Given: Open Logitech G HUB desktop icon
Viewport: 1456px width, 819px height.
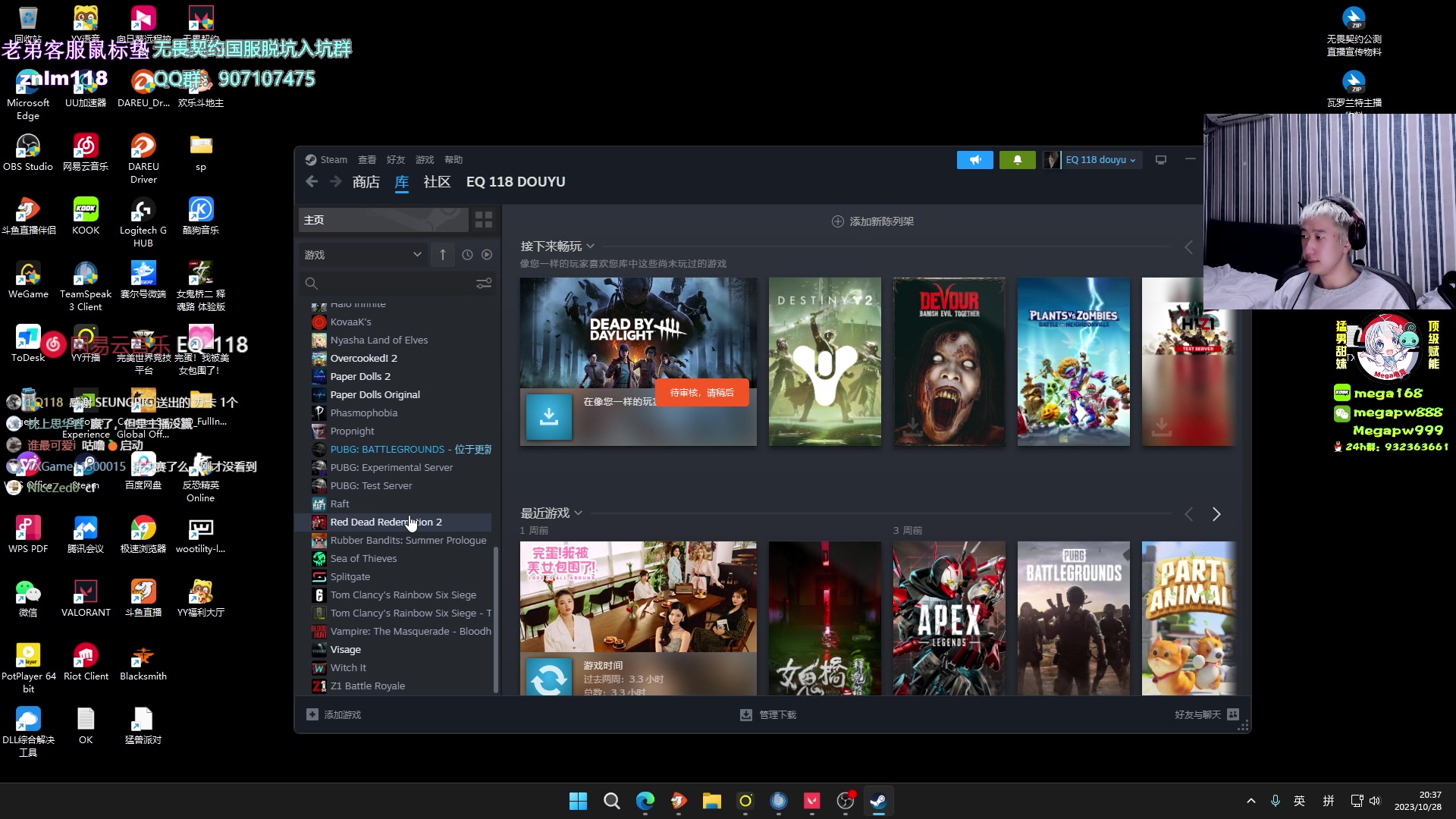Looking at the screenshot, I should pyautogui.click(x=143, y=221).
